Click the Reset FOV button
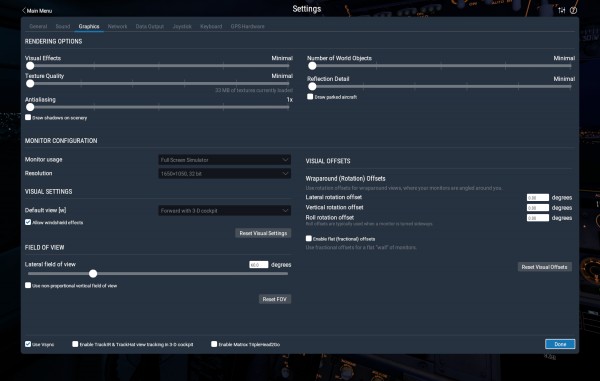This screenshot has height=381, width=600. click(275, 299)
